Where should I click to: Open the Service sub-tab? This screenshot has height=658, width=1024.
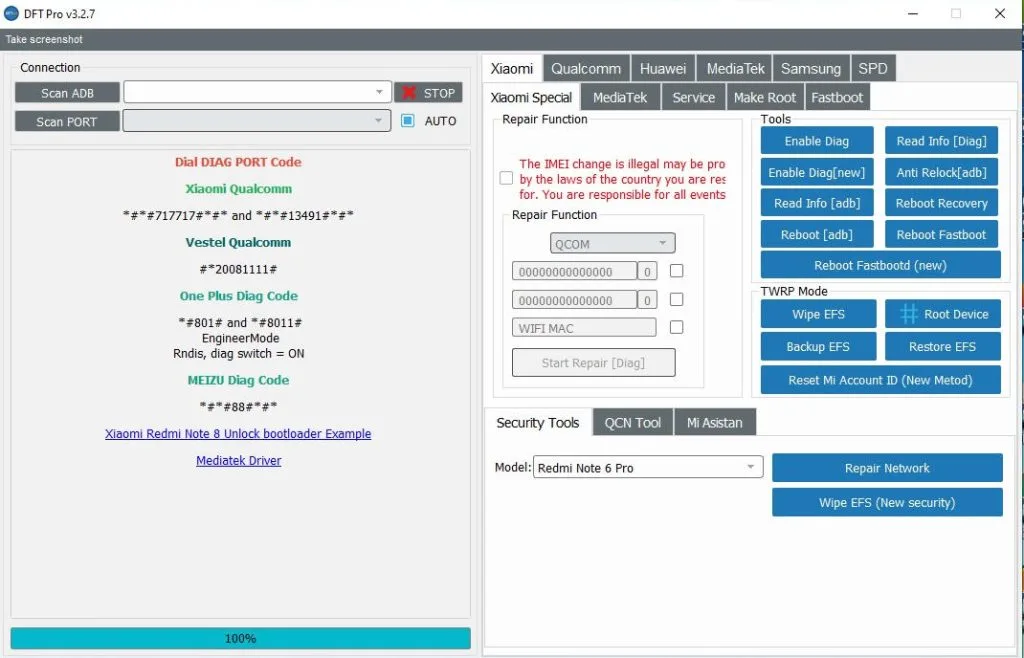[x=694, y=97]
